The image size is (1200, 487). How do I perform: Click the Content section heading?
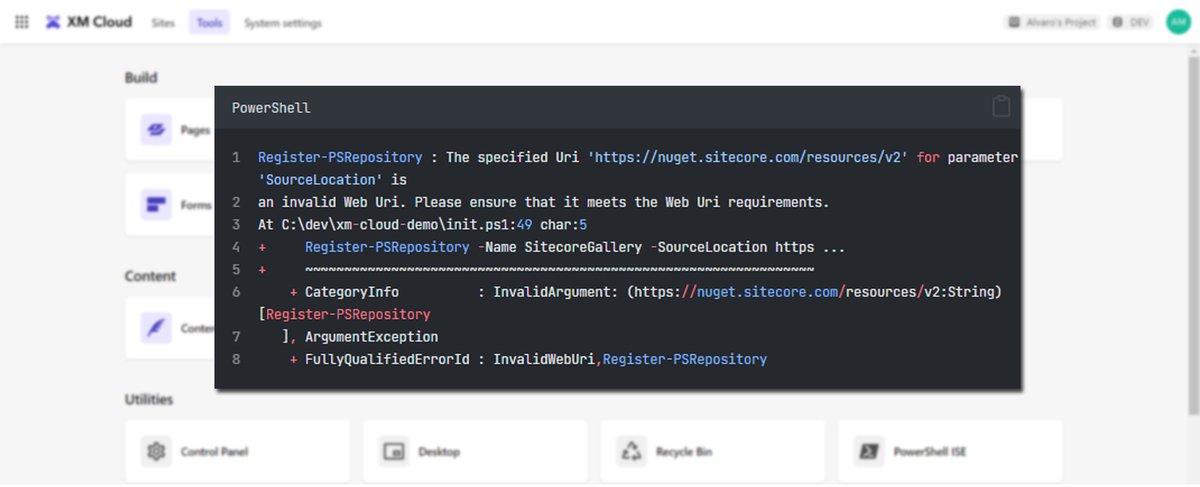click(x=150, y=275)
